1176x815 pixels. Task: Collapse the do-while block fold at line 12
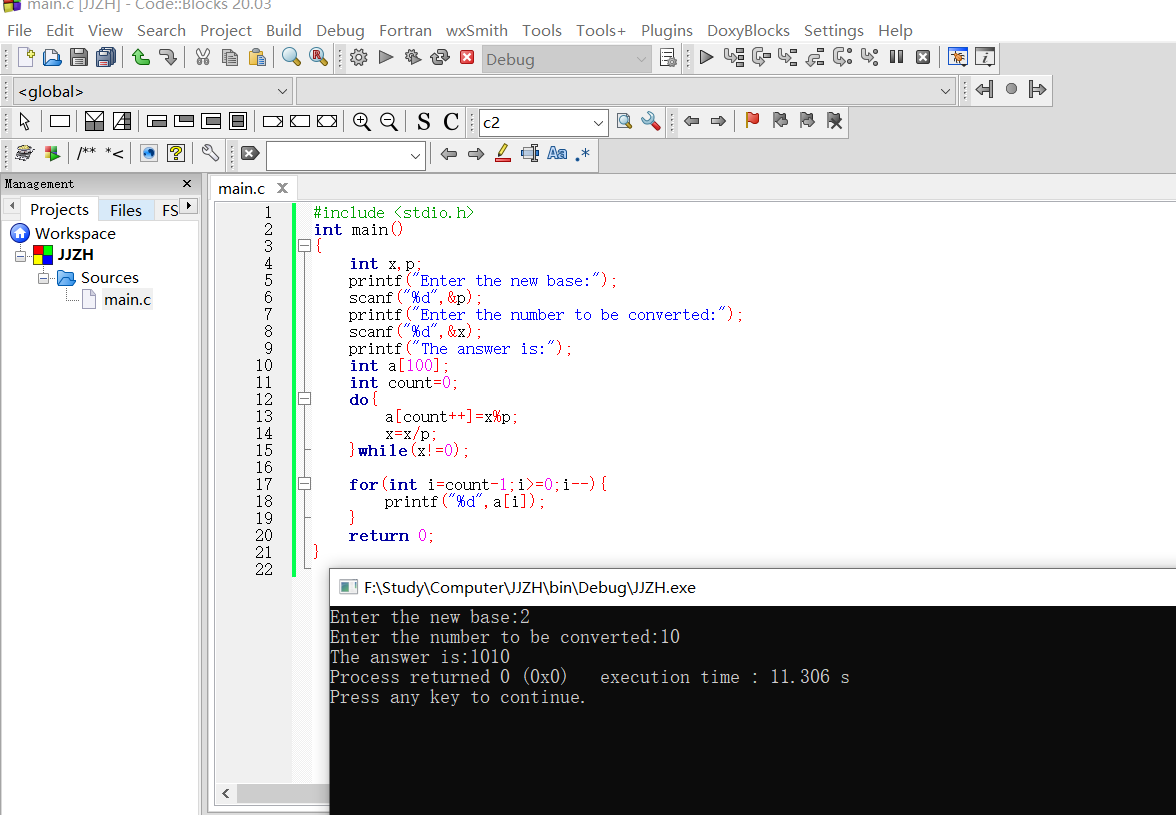coord(304,399)
